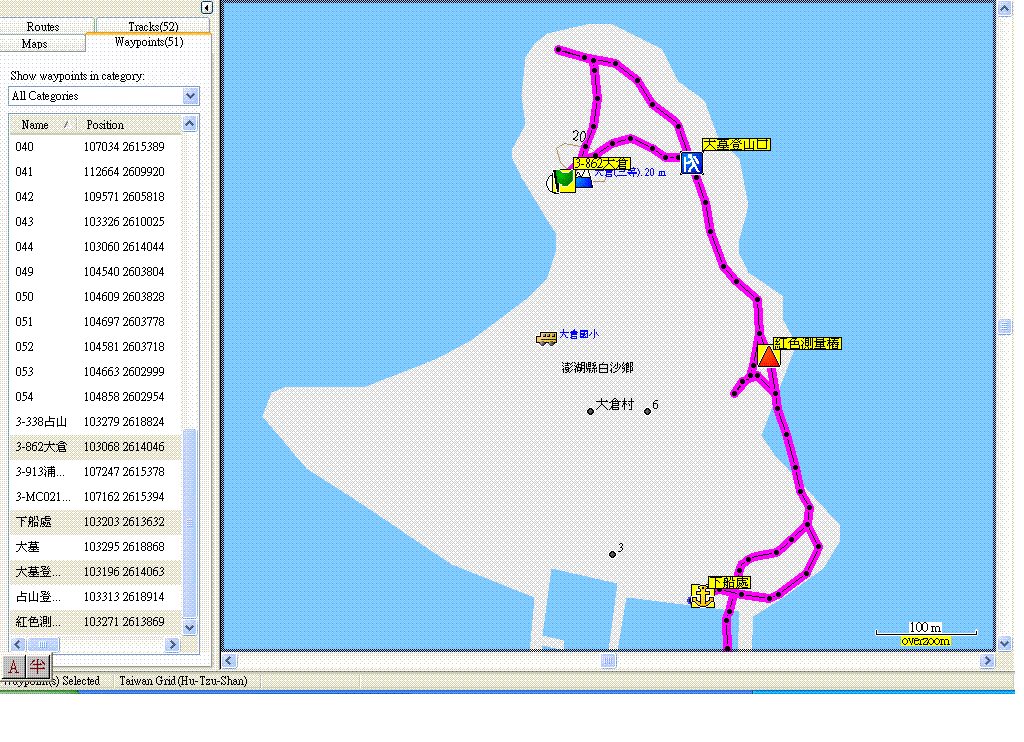Image resolution: width=1024 pixels, height=742 pixels.
Task: Click the 下船處 label on map
Action: click(x=729, y=582)
